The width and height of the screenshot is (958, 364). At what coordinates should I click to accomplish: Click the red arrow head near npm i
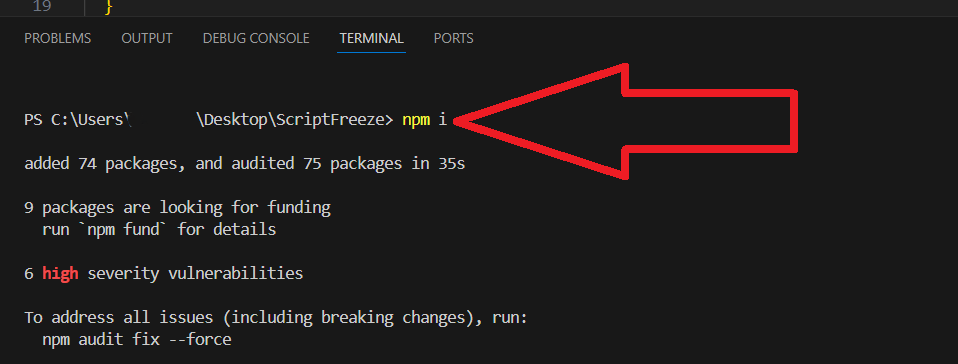tap(538, 121)
